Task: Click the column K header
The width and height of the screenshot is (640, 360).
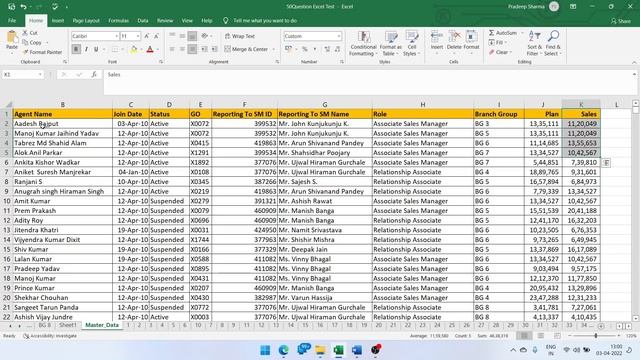Action: 581,104
